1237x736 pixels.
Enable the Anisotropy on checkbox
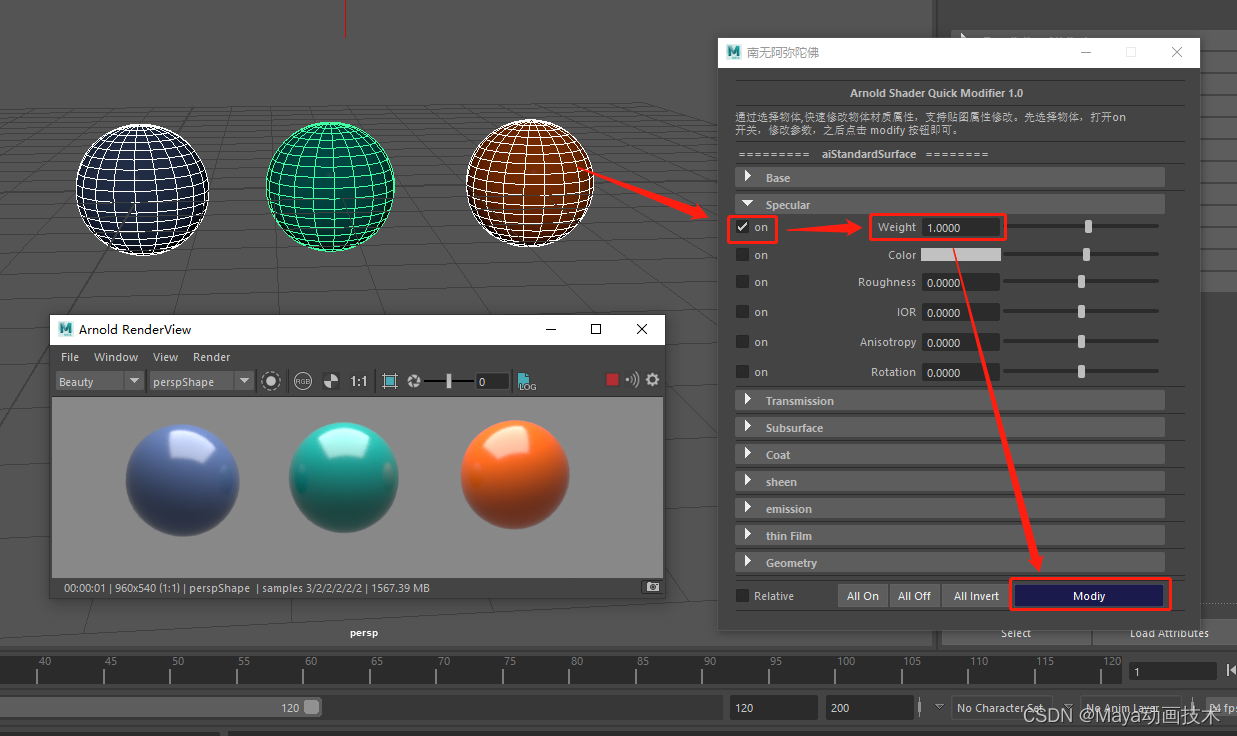[x=742, y=342]
